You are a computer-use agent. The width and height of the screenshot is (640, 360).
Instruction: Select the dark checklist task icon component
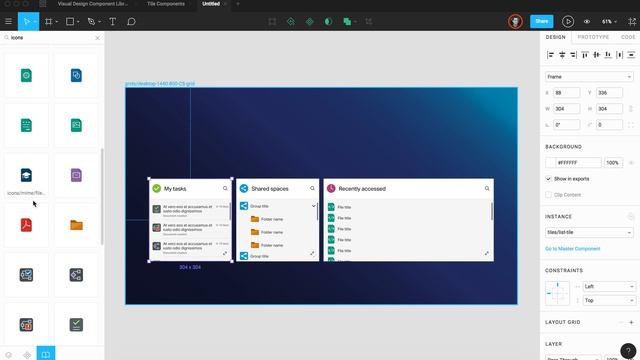point(76,325)
